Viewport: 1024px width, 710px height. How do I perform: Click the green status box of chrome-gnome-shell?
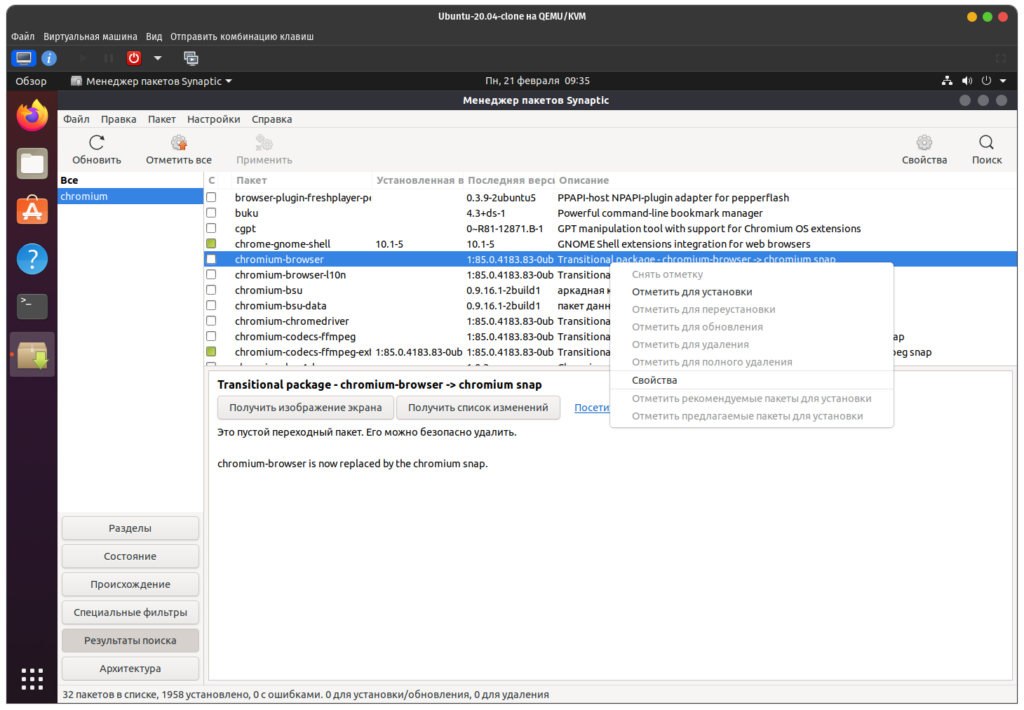point(211,244)
